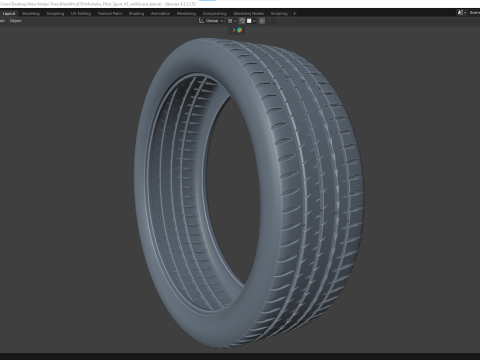480x360 pixels.
Task: Expand the chevron beside the colorful cube
Action: (x=234, y=30)
